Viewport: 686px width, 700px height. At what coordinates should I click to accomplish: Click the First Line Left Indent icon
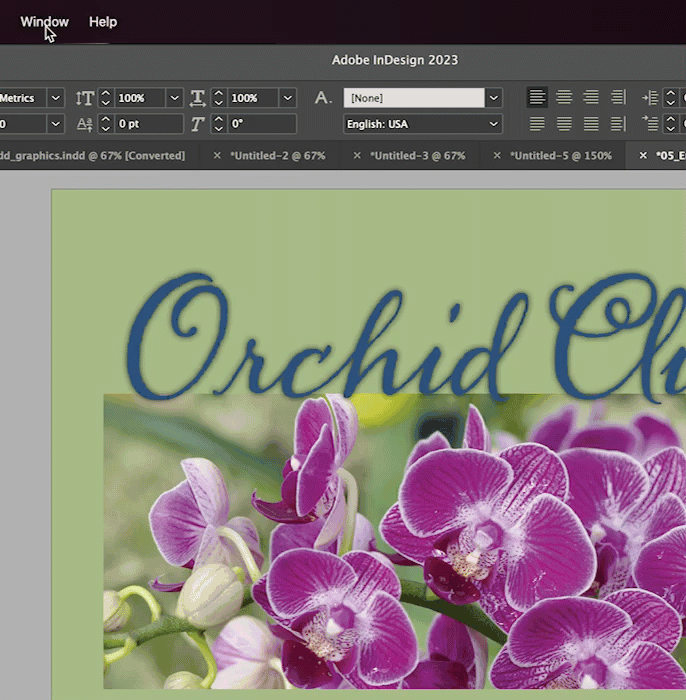coord(650,124)
